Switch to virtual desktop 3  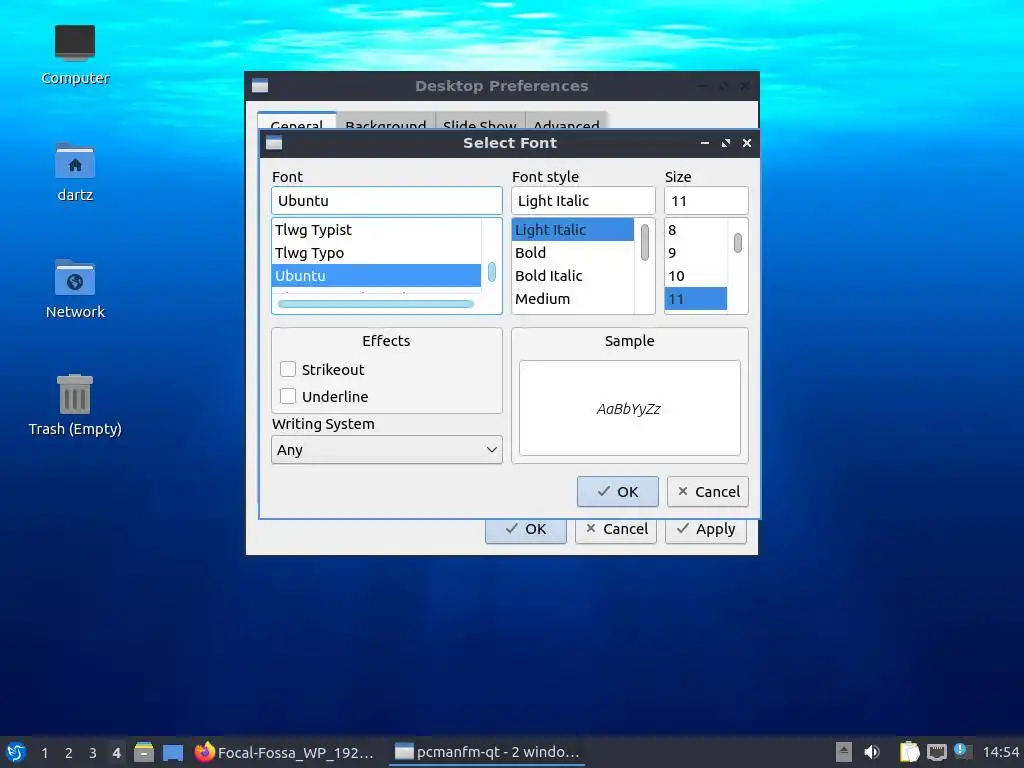(93, 753)
